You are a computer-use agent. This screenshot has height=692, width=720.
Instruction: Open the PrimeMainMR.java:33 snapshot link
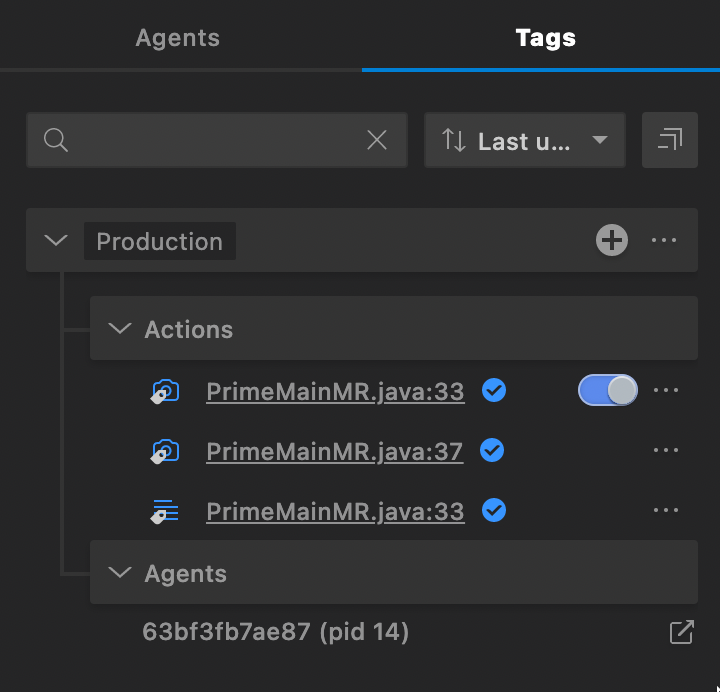pos(335,392)
